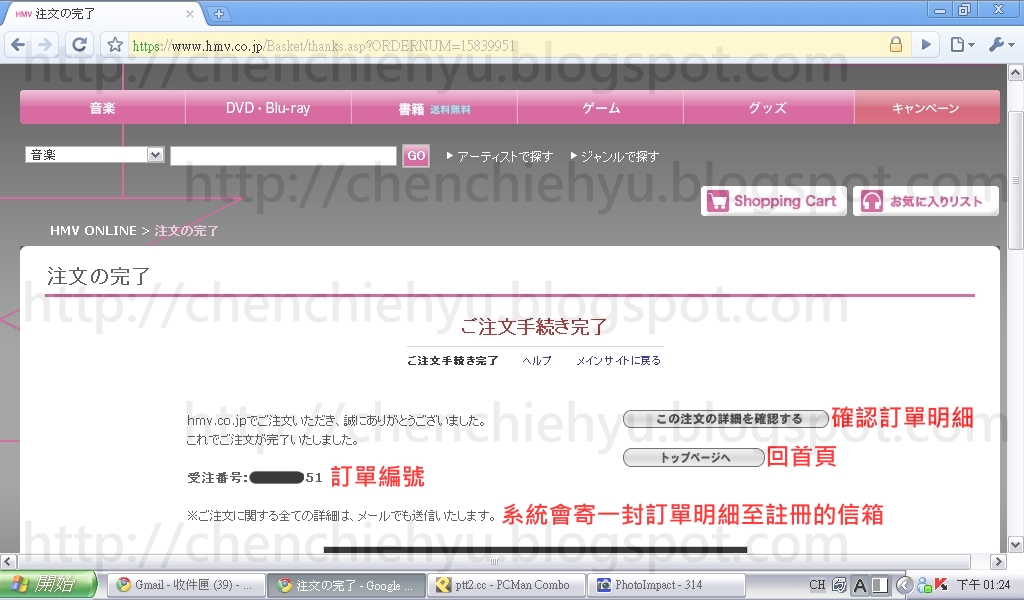Image resolution: width=1024 pixels, height=600 pixels.
Task: Open the 書籍 navigation tab
Action: pyautogui.click(x=434, y=108)
